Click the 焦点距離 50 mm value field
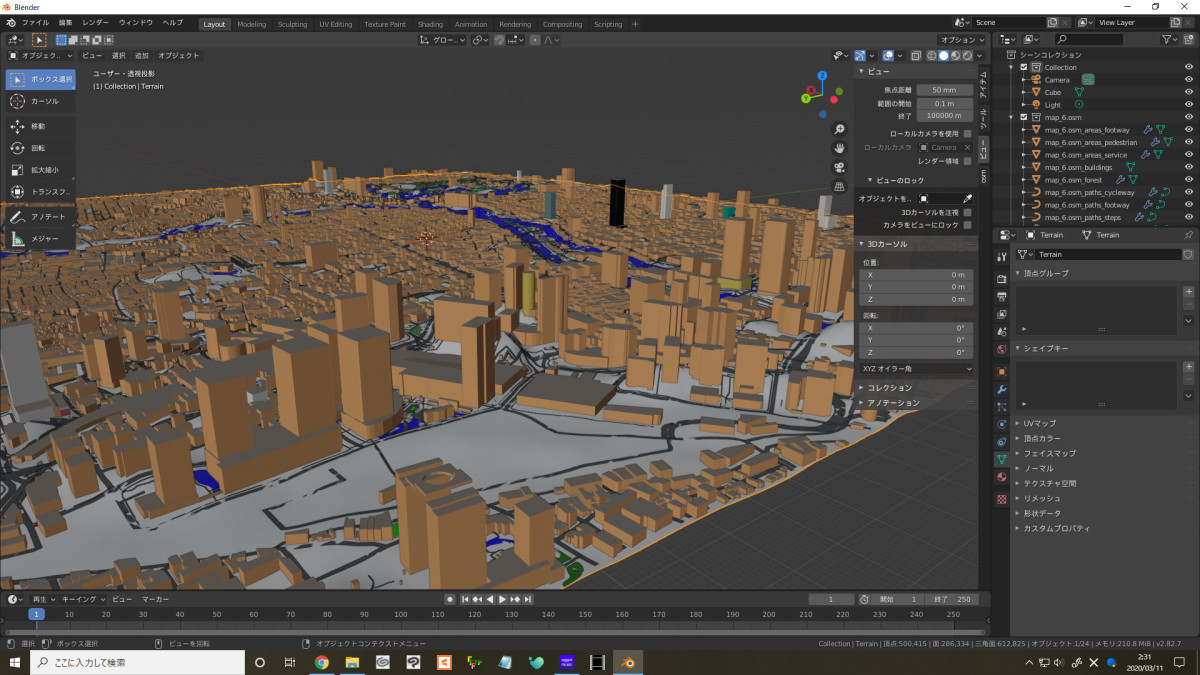Viewport: 1200px width, 675px height. 944,90
